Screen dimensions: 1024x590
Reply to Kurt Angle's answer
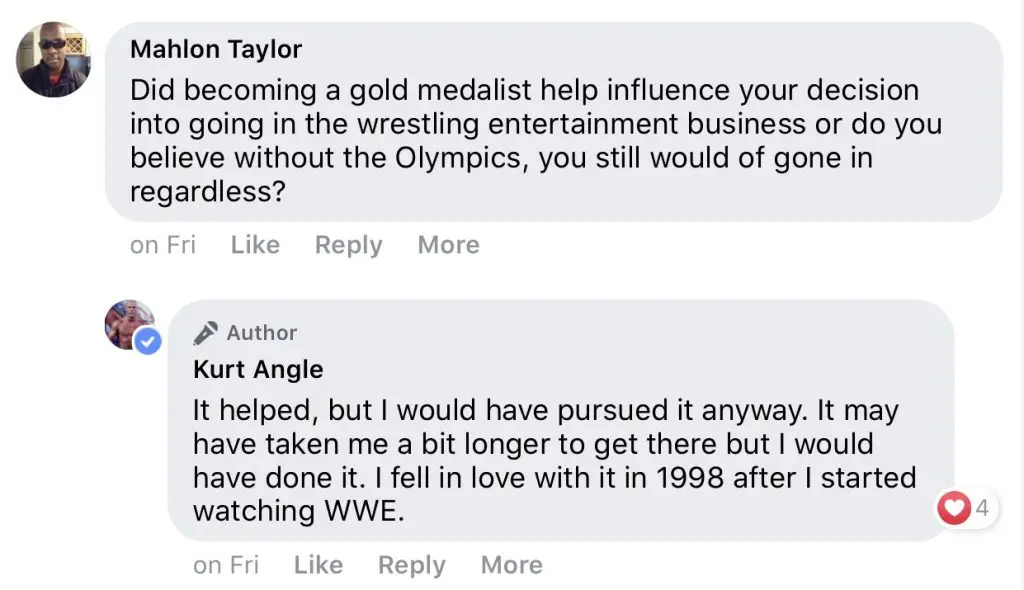(411, 565)
